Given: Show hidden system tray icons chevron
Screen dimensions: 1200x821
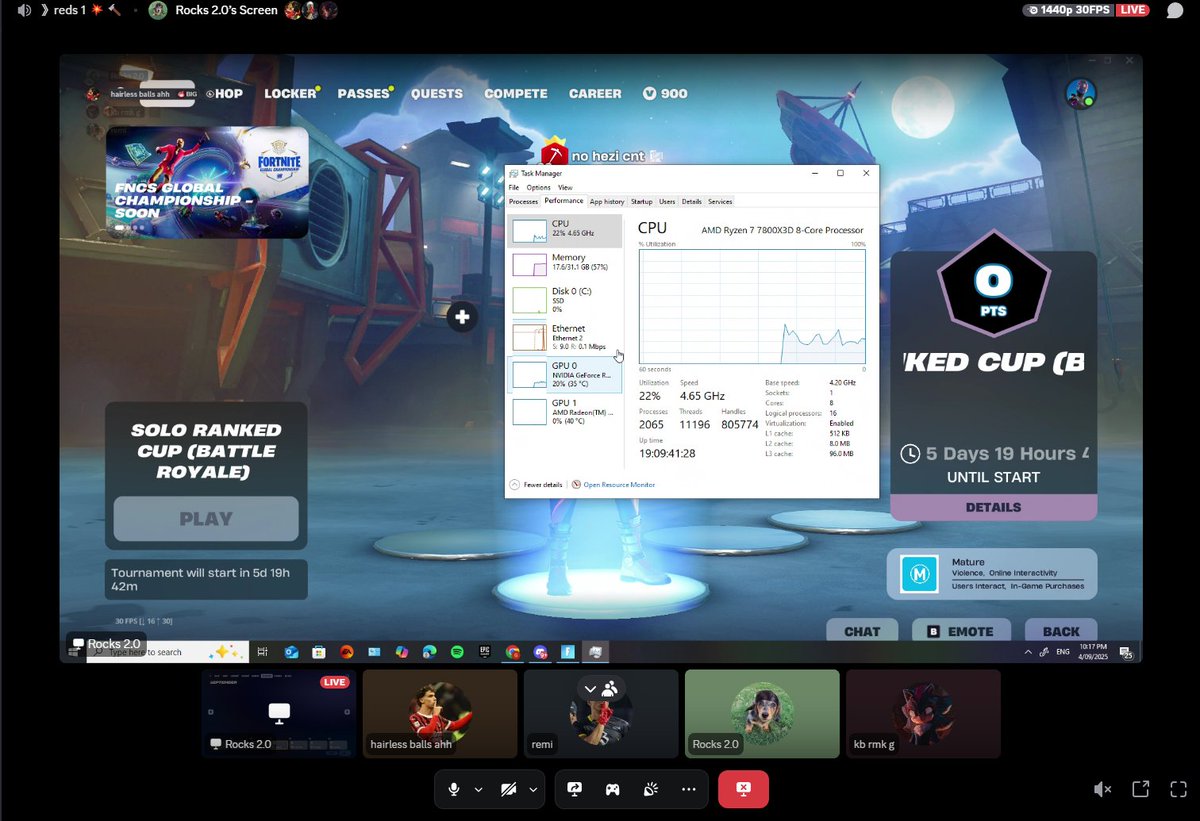Looking at the screenshot, I should pos(1028,652).
